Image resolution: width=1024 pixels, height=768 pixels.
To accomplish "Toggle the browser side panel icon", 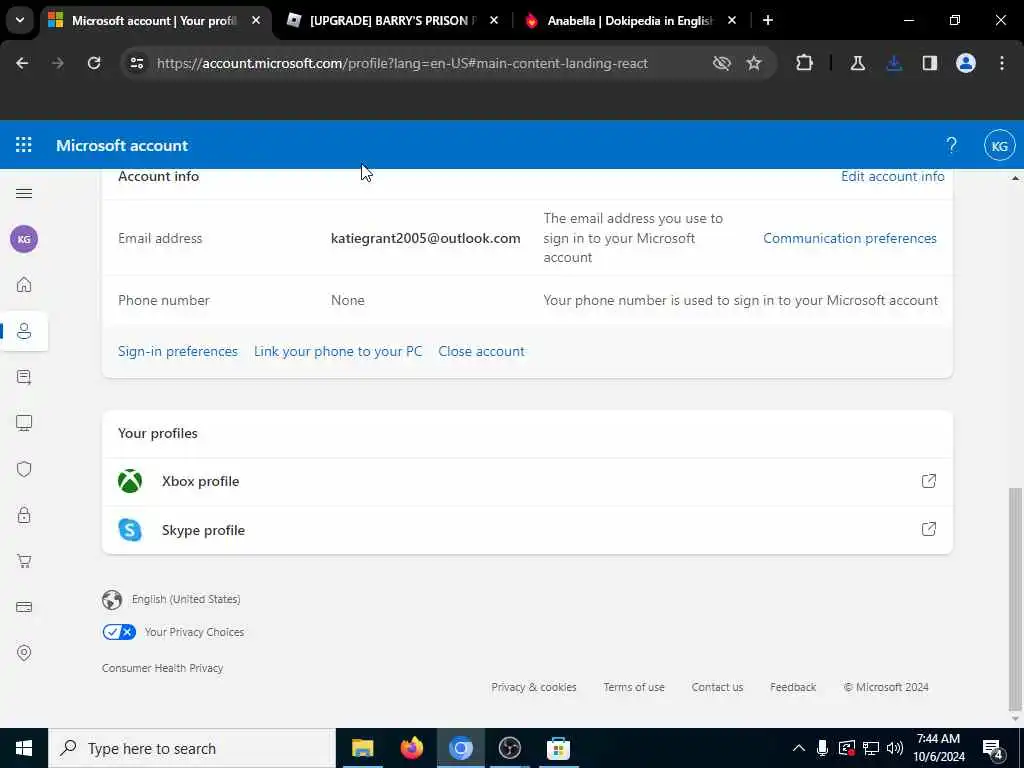I will point(930,63).
